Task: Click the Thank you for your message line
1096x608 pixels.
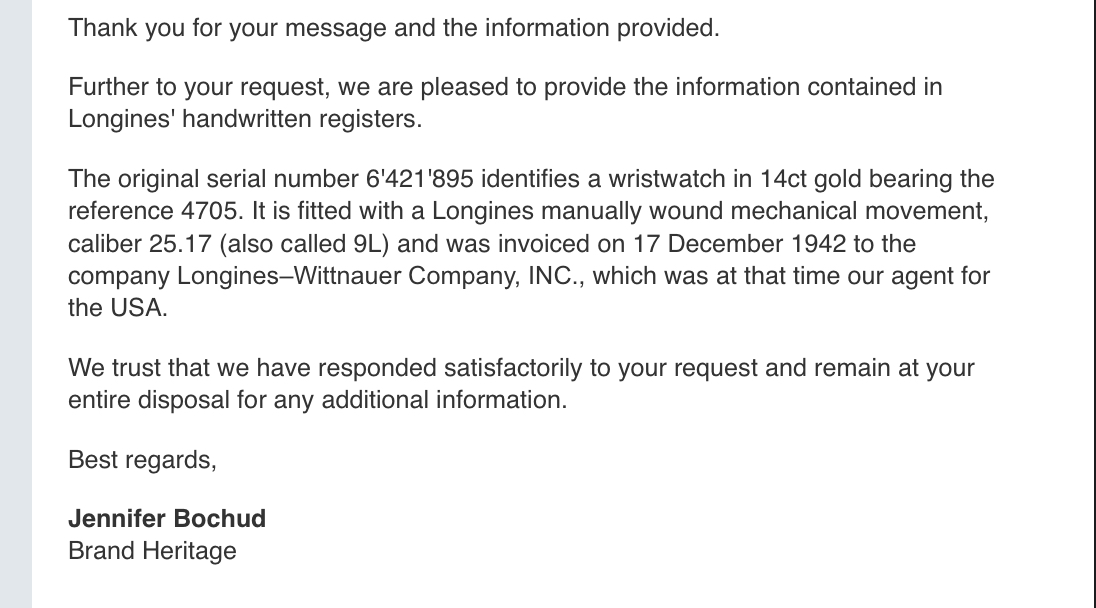Action: 394,28
